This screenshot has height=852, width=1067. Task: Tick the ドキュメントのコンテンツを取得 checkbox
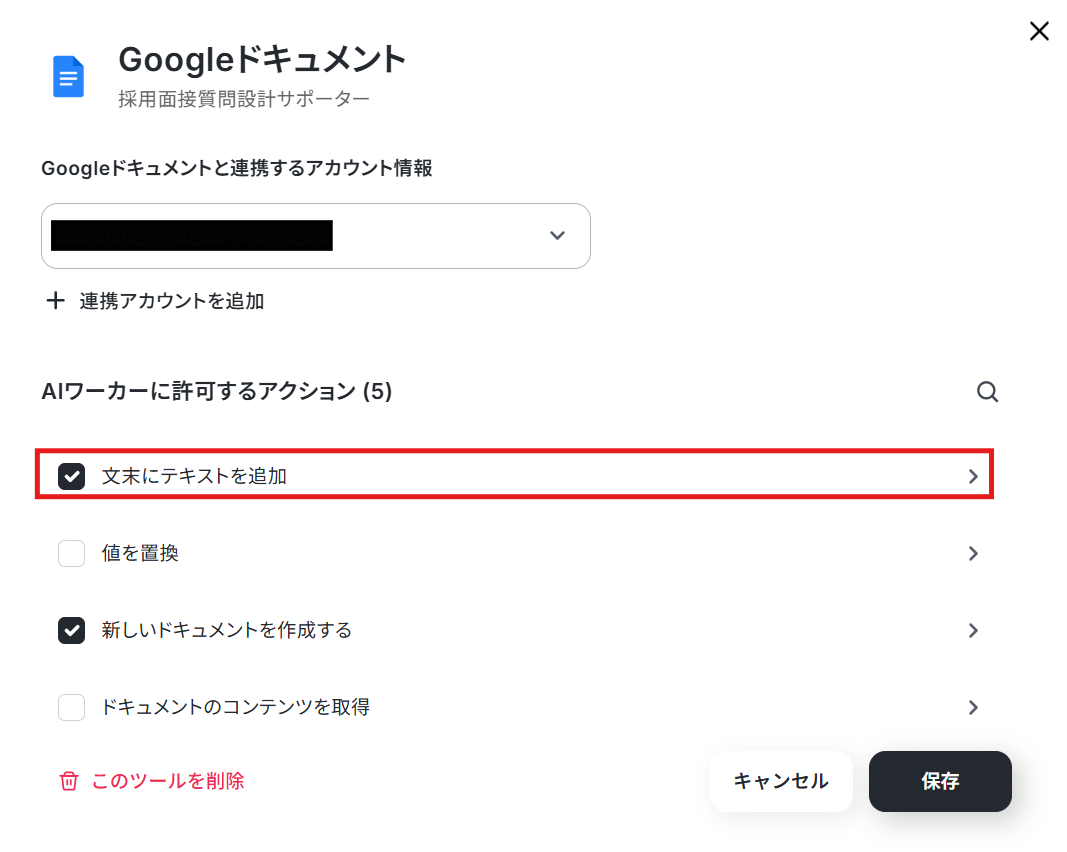[x=71, y=707]
